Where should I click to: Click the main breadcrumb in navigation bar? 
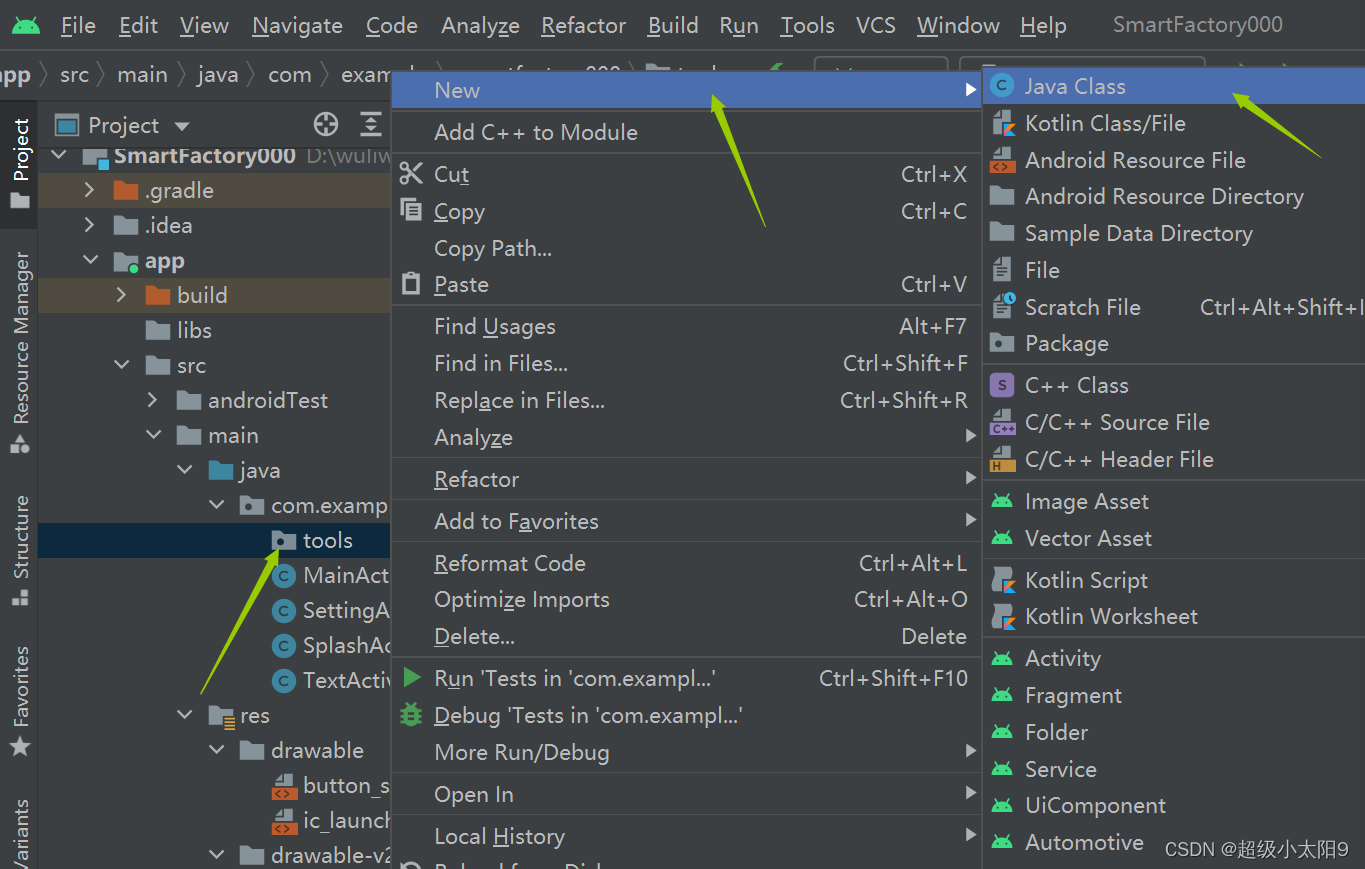(142, 75)
